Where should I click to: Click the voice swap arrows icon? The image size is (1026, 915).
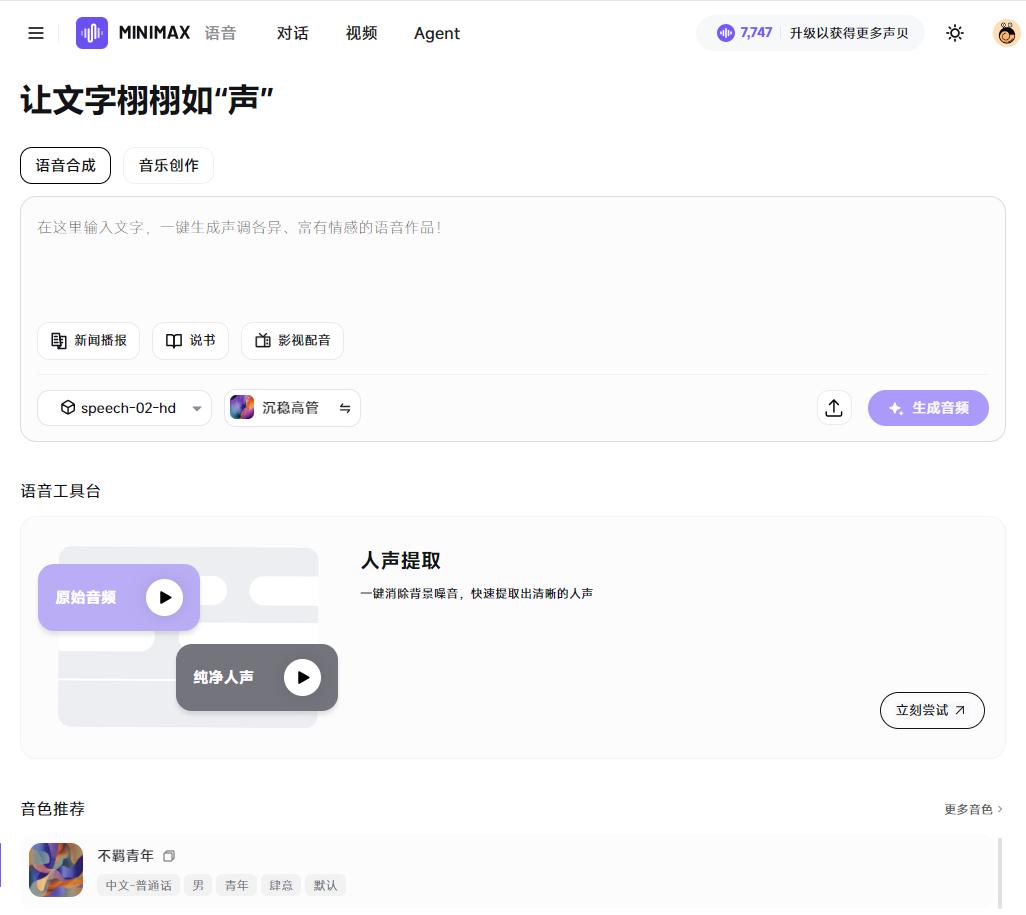pos(345,408)
